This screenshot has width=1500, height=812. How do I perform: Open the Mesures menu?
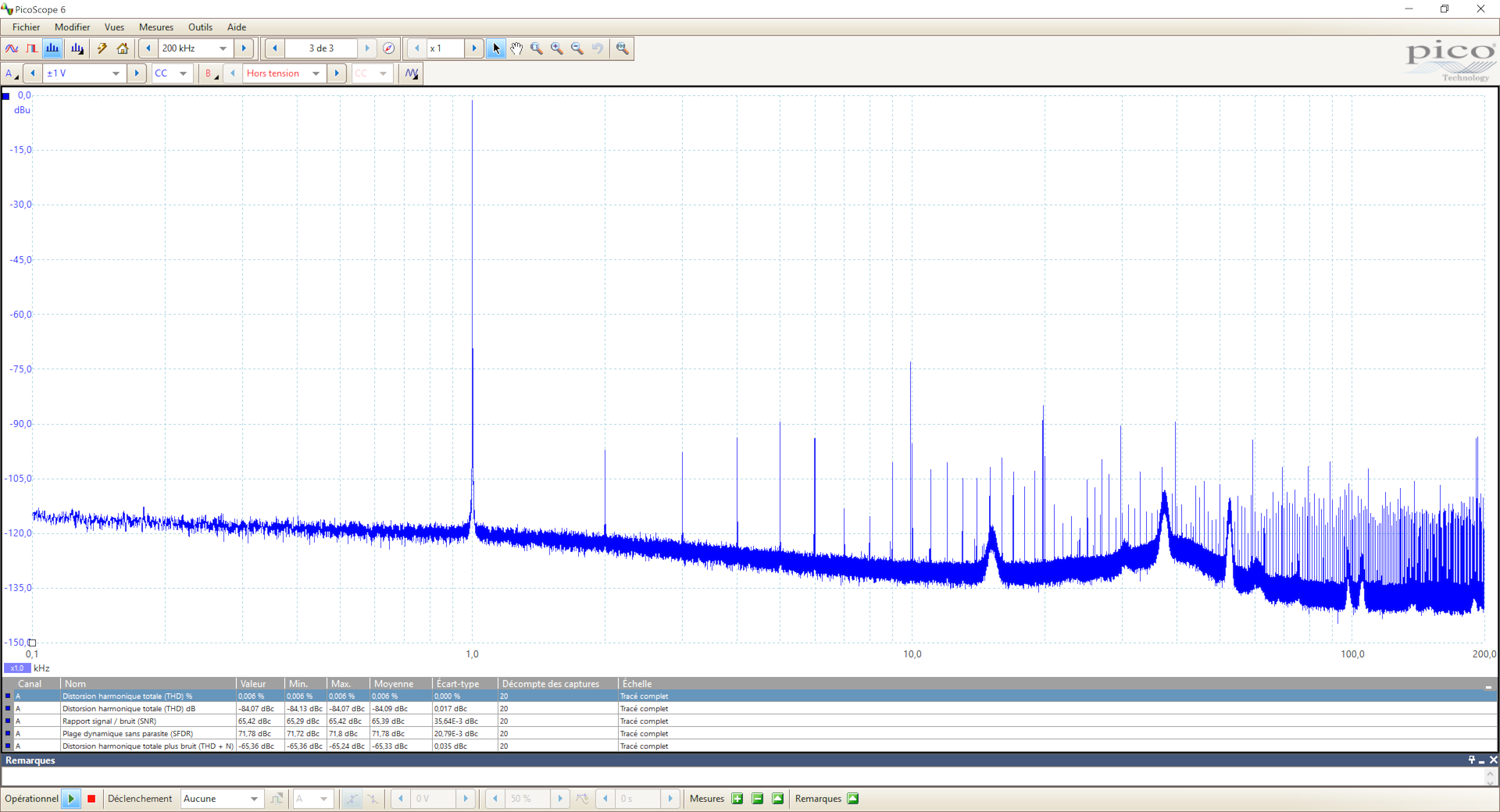point(156,27)
